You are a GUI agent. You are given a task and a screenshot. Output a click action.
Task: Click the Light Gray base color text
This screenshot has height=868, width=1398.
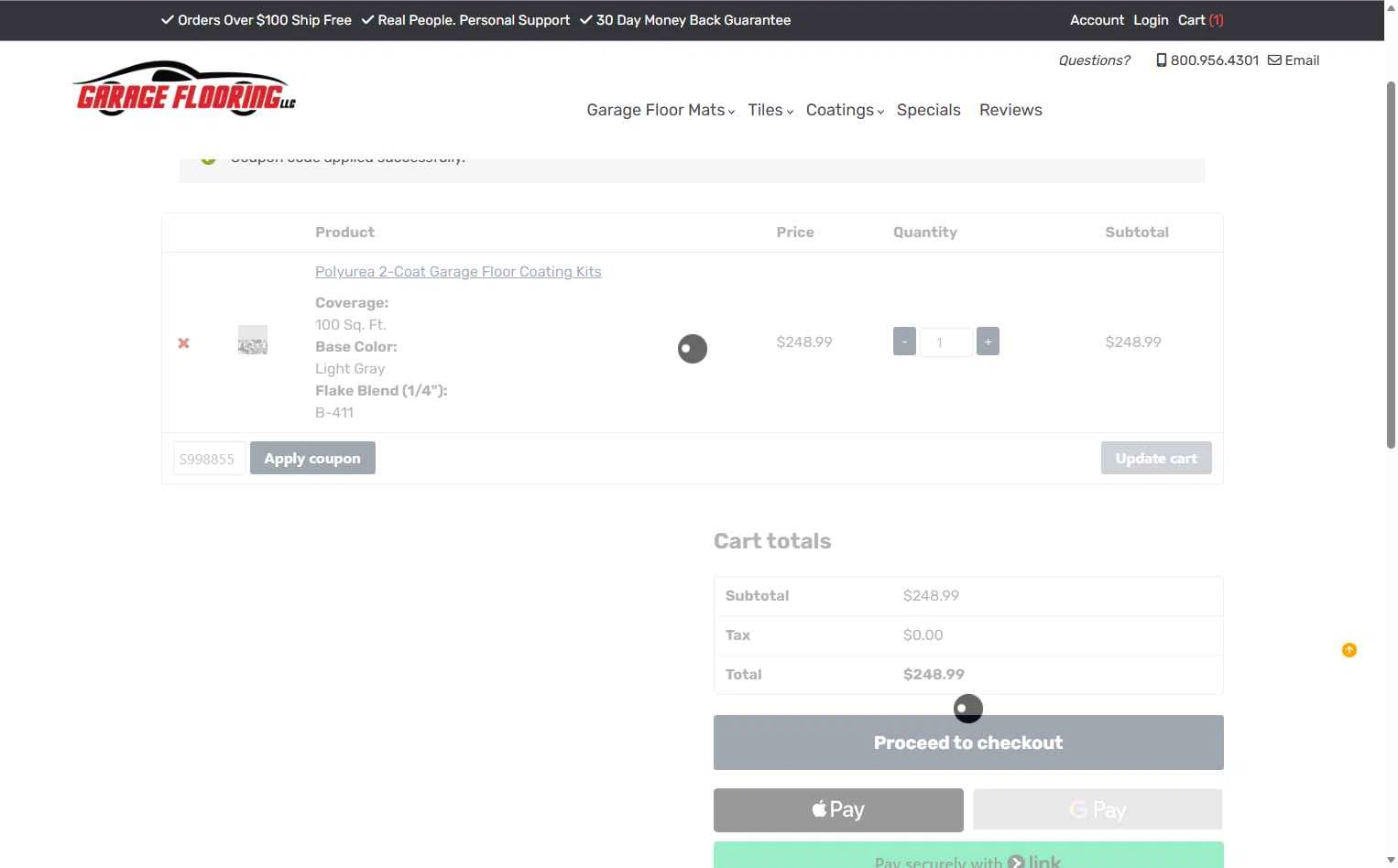(x=350, y=369)
